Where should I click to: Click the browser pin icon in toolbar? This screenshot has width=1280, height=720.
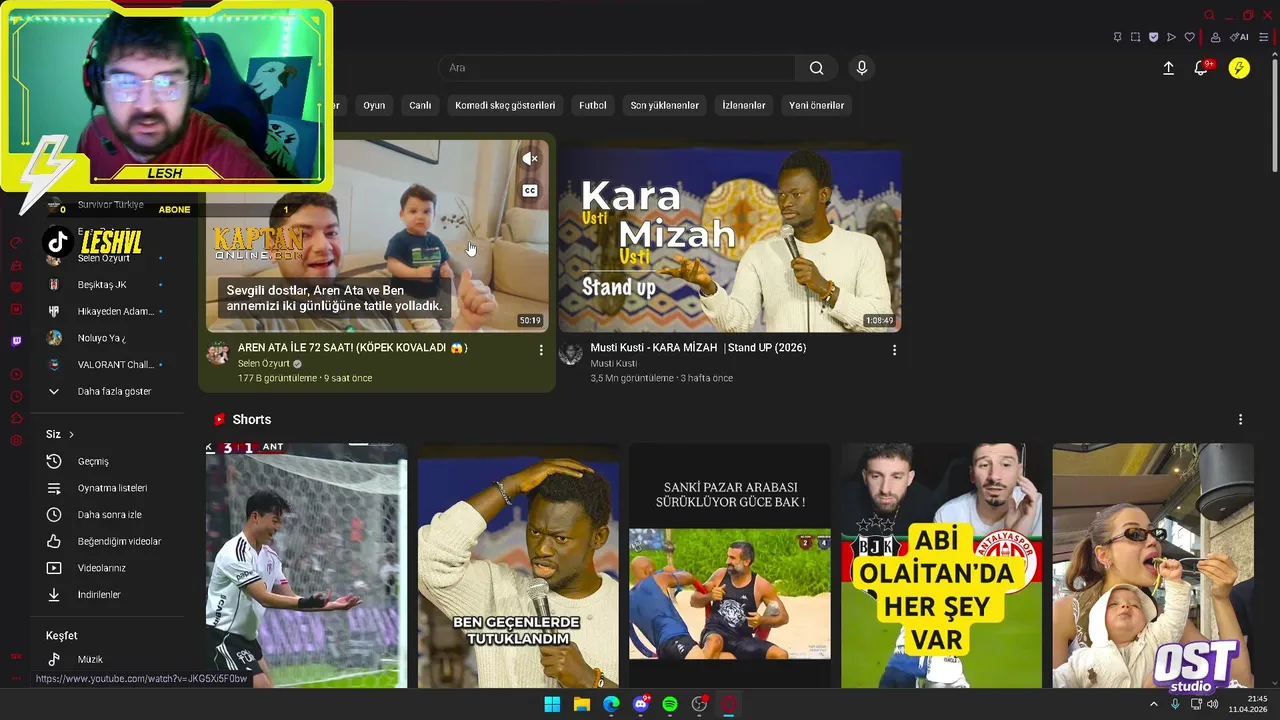tap(1117, 37)
